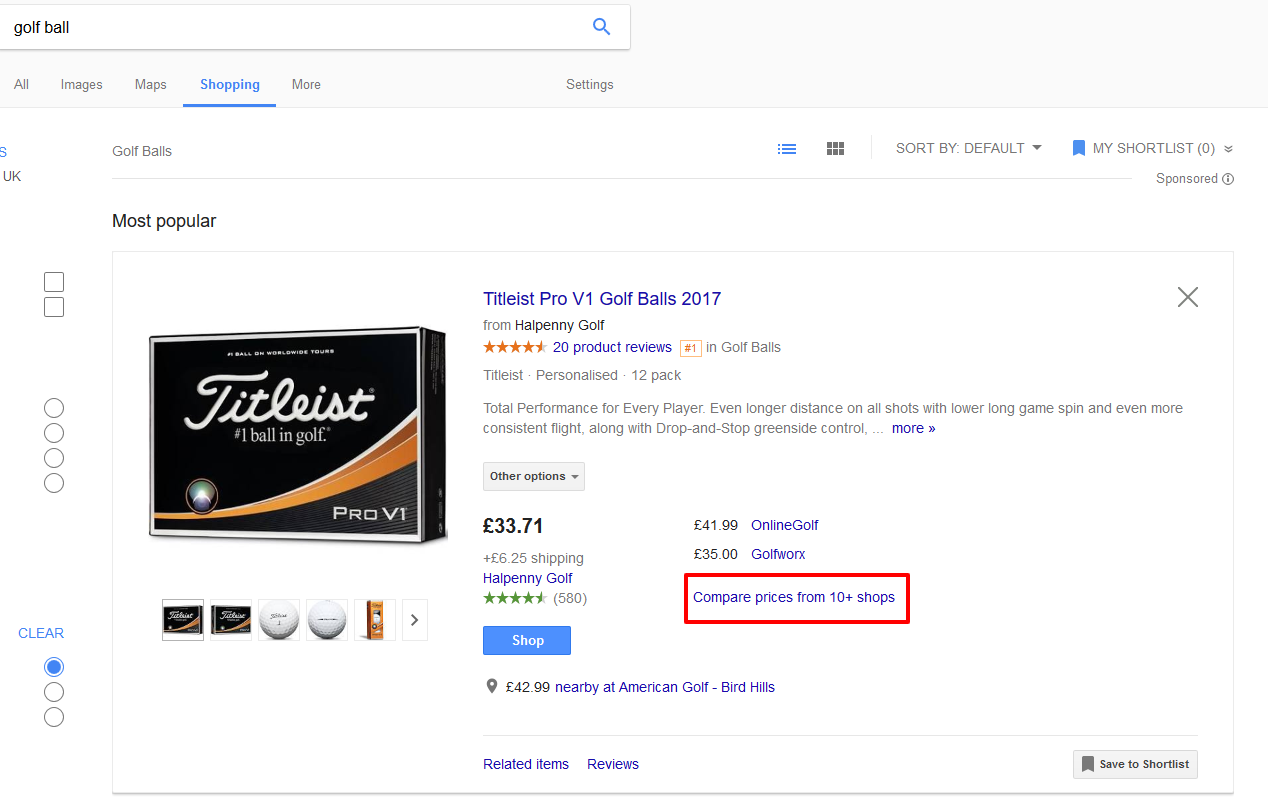Click the map pin nearby icon
1268x803 pixels.
491,687
